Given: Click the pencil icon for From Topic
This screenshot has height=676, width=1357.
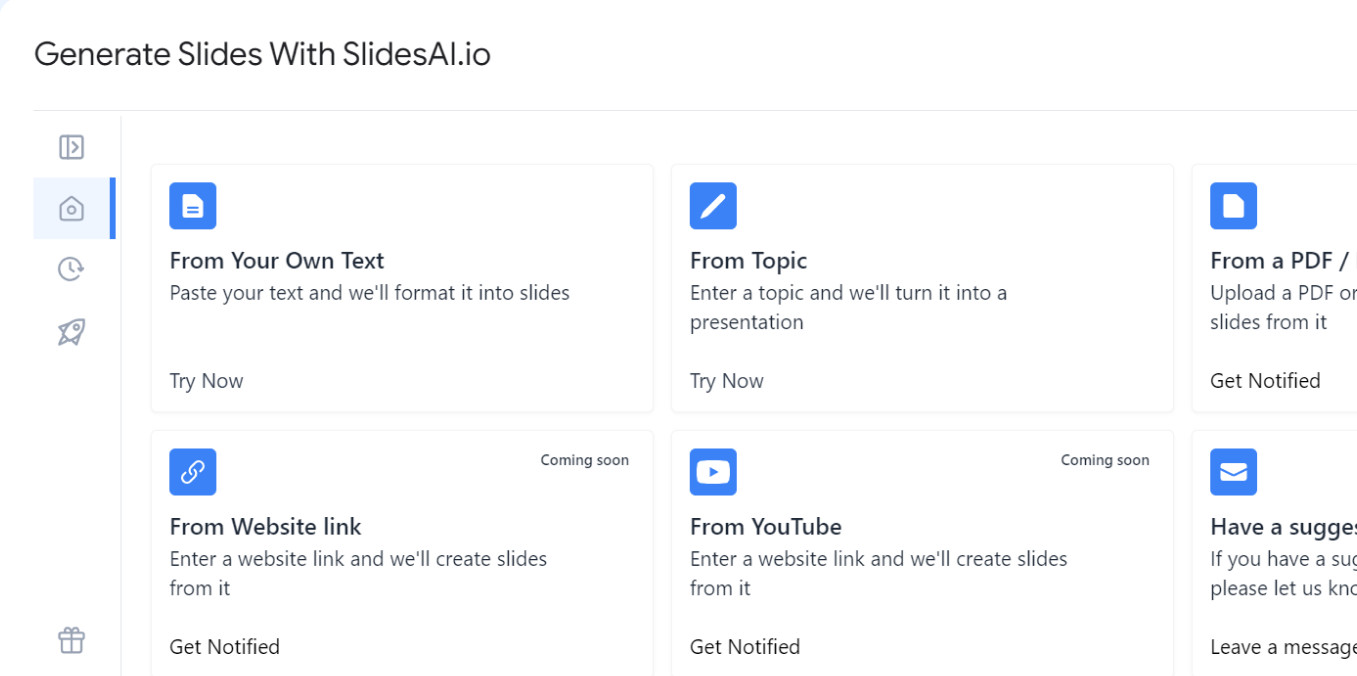Looking at the screenshot, I should click(713, 206).
